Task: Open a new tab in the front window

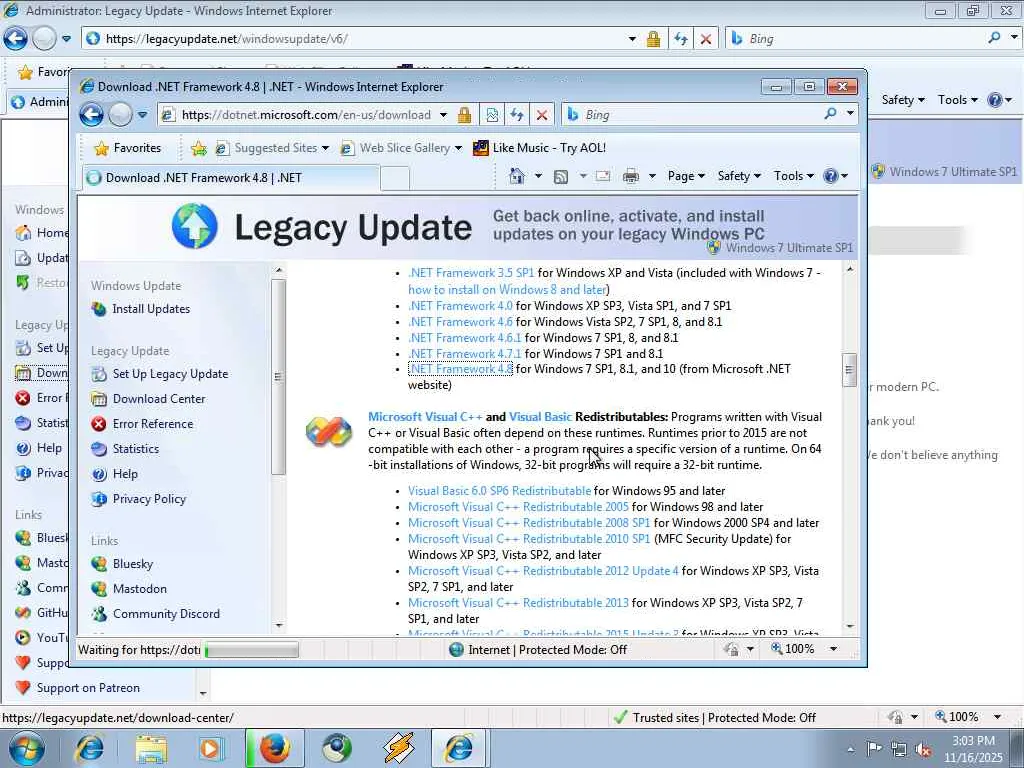Action: (x=395, y=178)
